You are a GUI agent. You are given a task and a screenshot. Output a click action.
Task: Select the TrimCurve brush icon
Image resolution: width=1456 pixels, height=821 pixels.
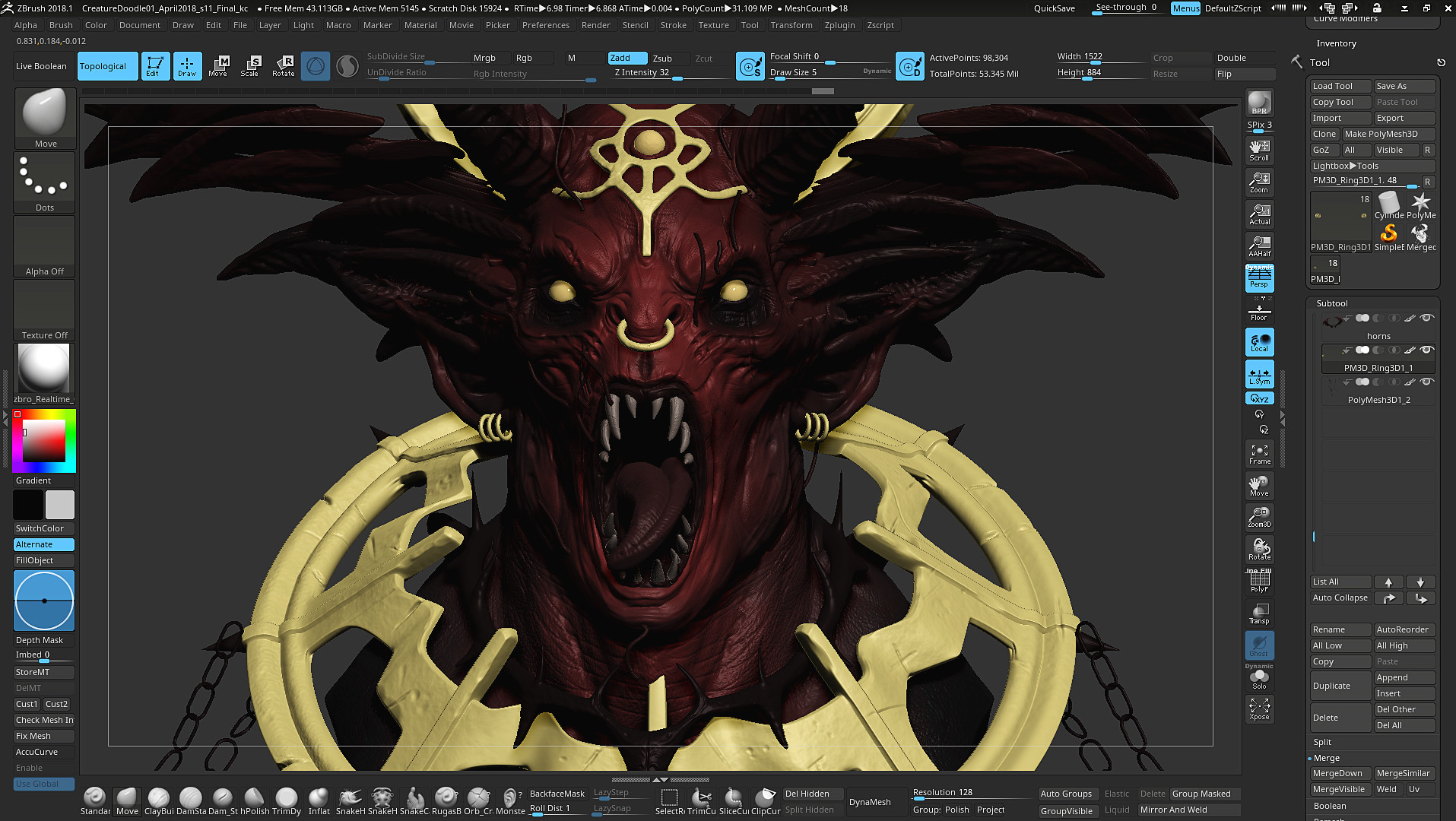coord(701,801)
